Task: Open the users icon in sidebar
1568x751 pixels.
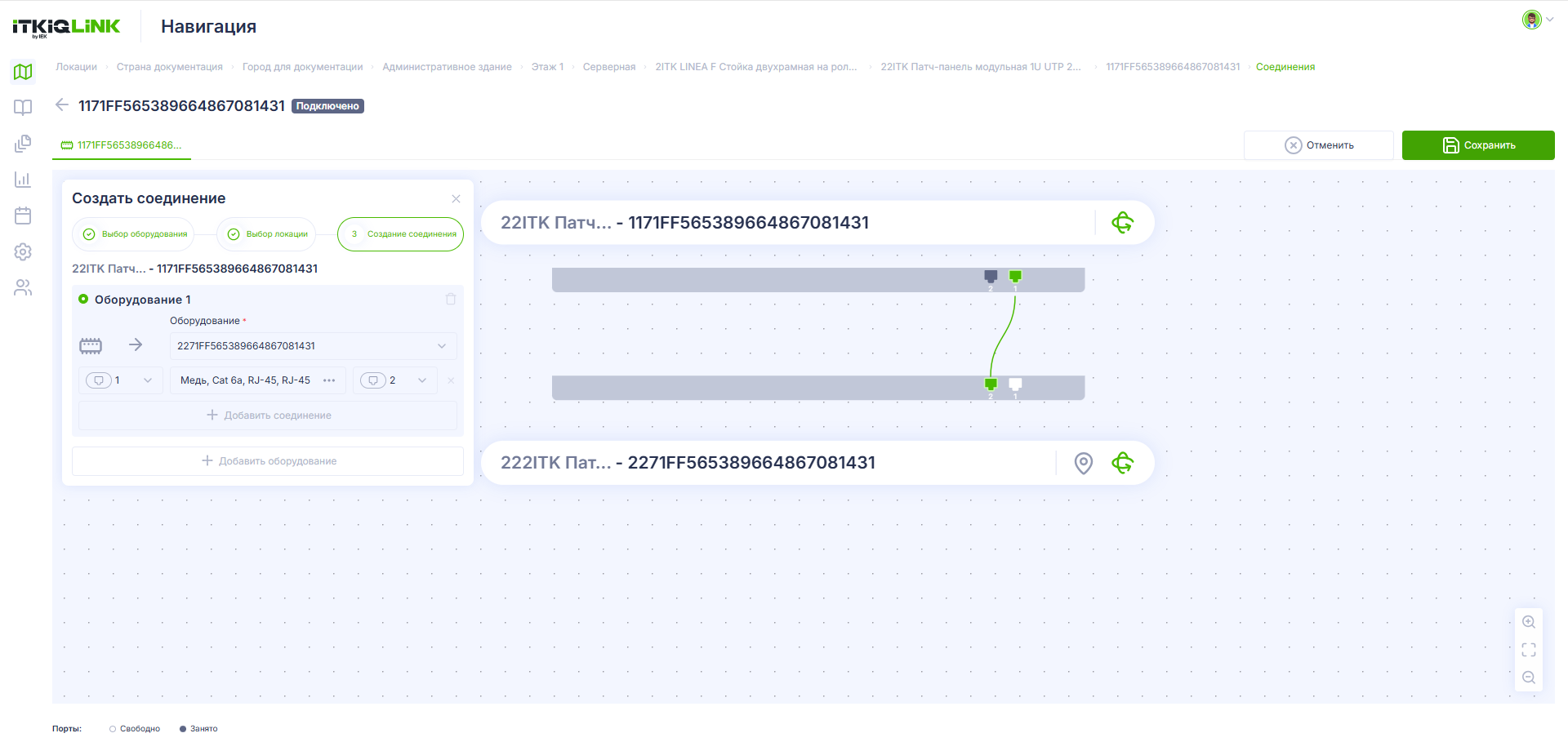Action: click(x=23, y=287)
